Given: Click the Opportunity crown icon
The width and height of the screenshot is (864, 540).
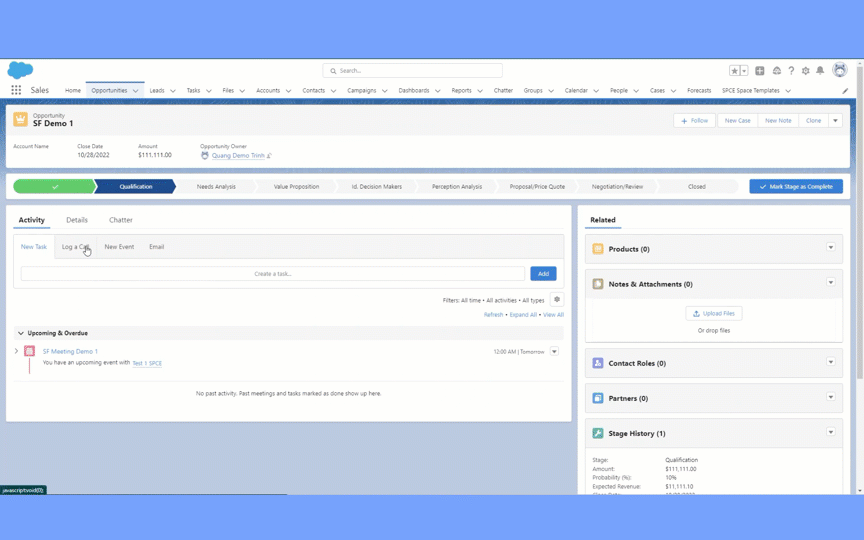Looking at the screenshot, I should [x=20, y=119].
